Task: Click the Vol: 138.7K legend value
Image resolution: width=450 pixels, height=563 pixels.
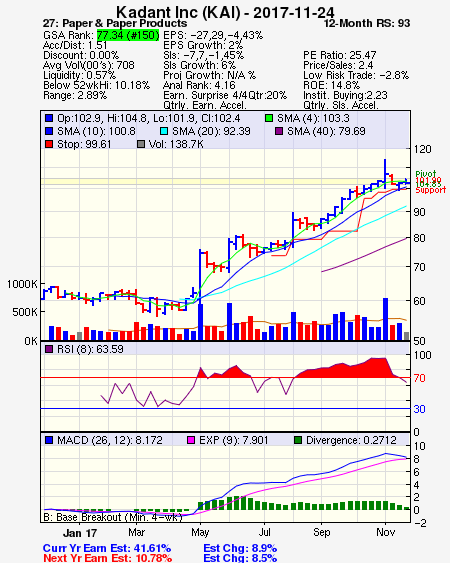Action: click(x=176, y=144)
